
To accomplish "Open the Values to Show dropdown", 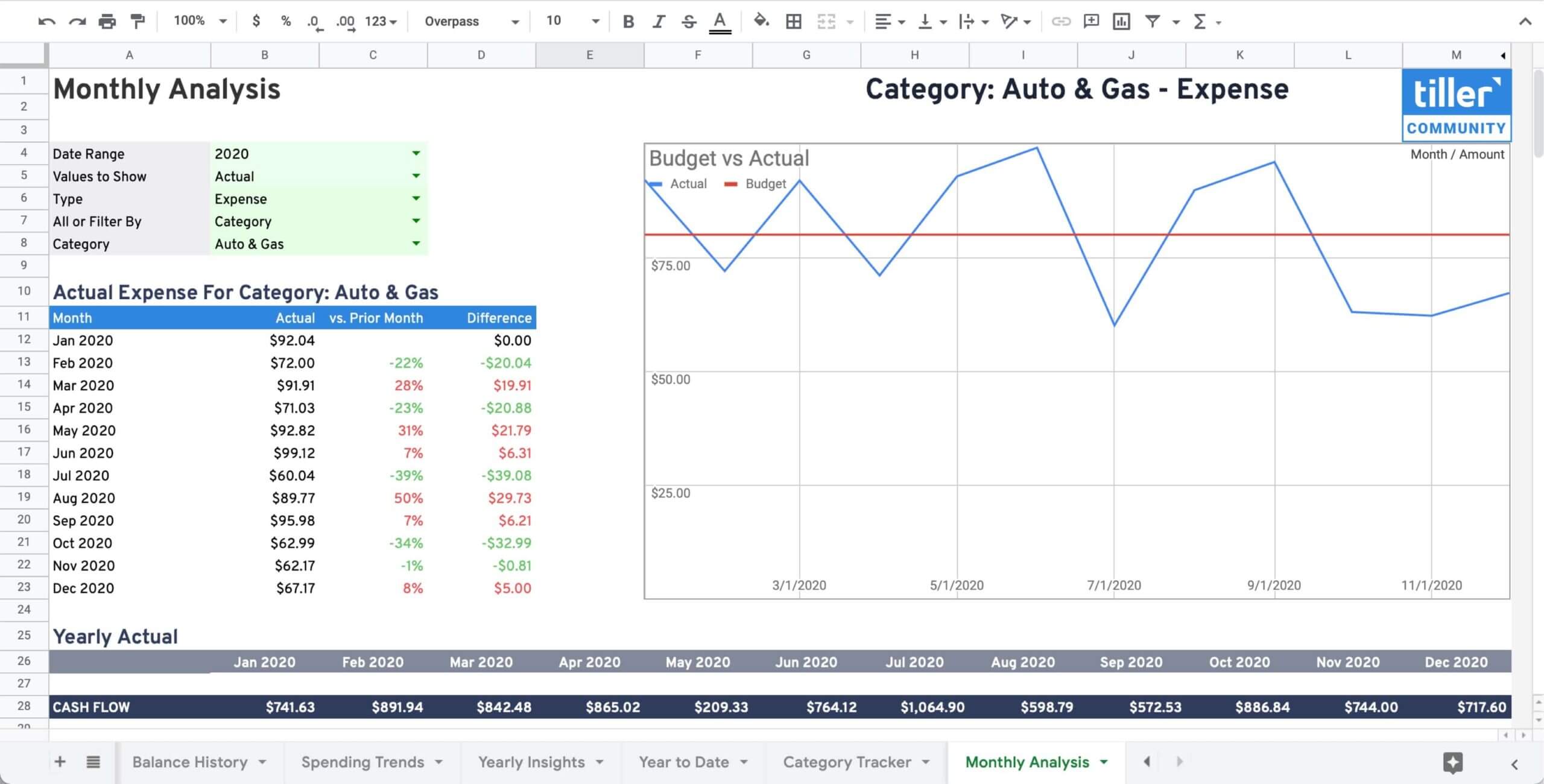I will coord(416,175).
